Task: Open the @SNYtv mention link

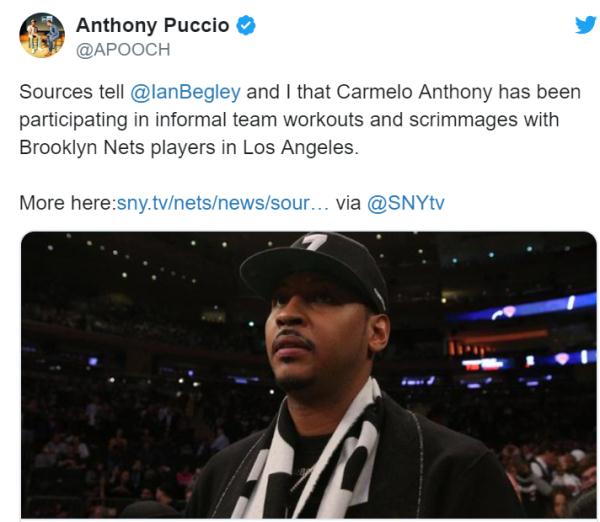Action: 406,203
